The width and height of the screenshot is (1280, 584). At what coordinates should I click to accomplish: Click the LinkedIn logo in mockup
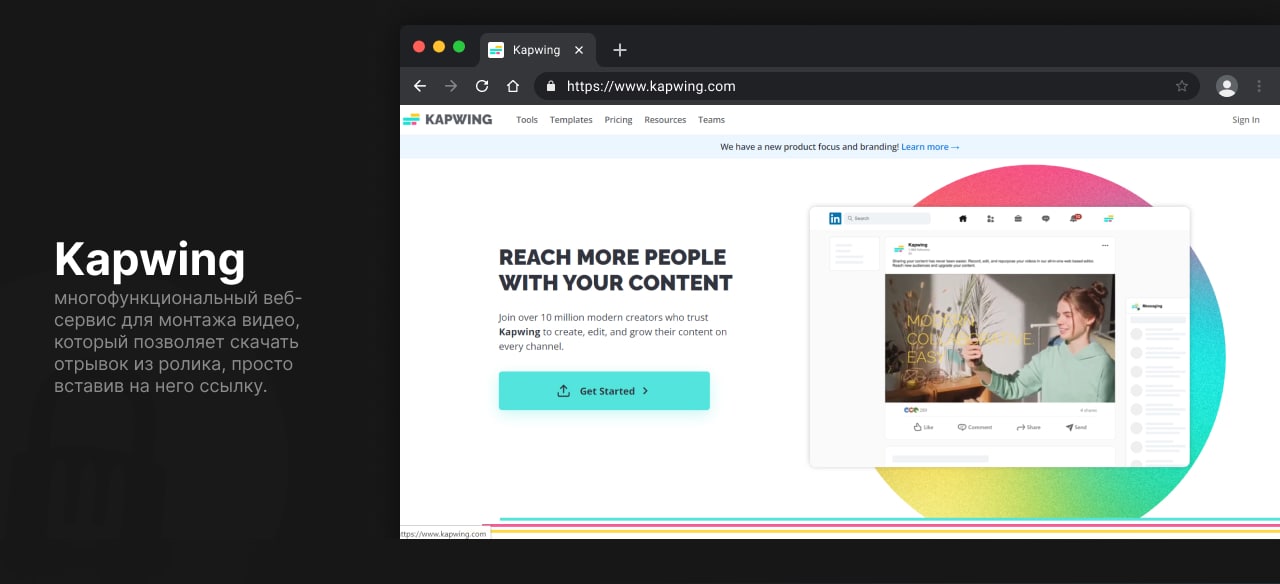(835, 218)
